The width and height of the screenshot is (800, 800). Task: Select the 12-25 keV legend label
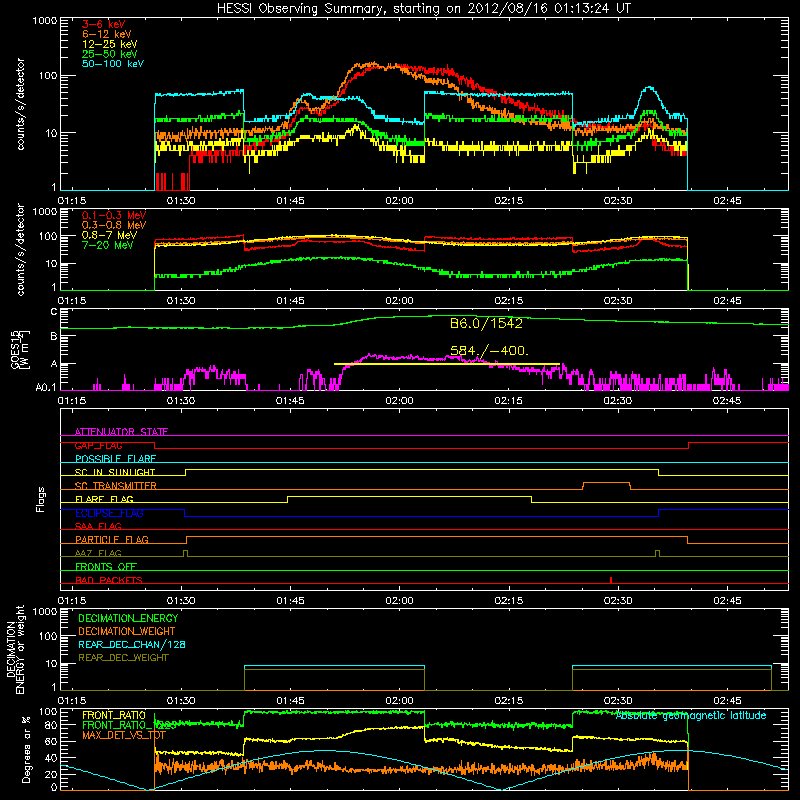pos(110,44)
